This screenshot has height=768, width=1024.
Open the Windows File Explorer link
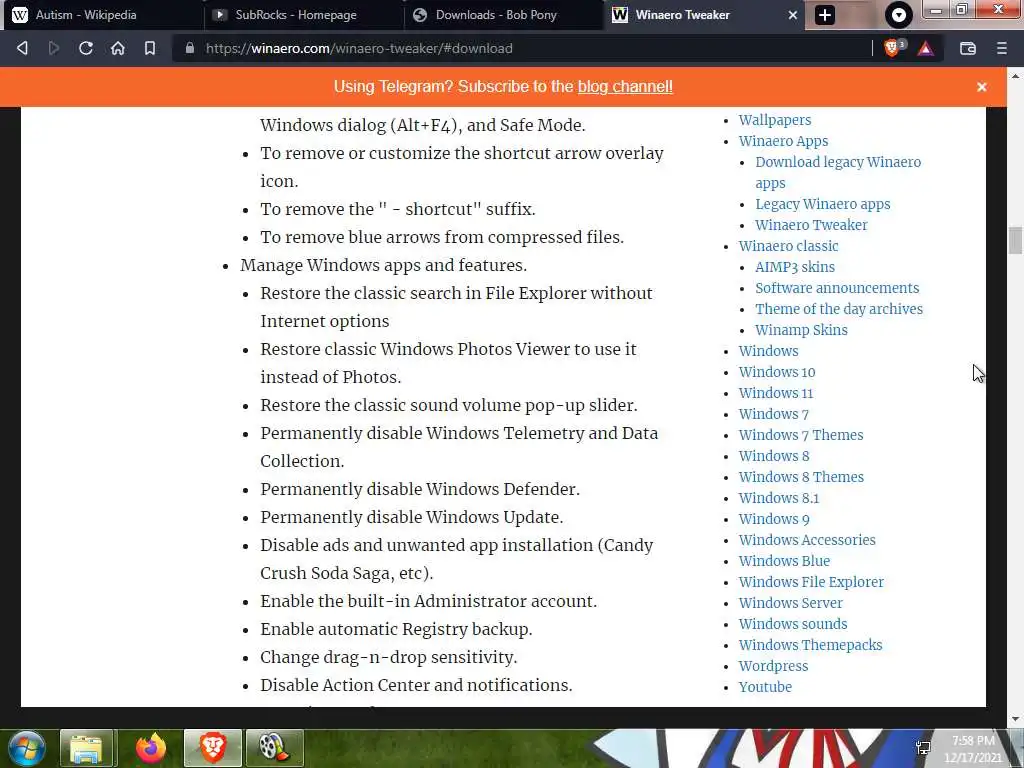pos(811,582)
